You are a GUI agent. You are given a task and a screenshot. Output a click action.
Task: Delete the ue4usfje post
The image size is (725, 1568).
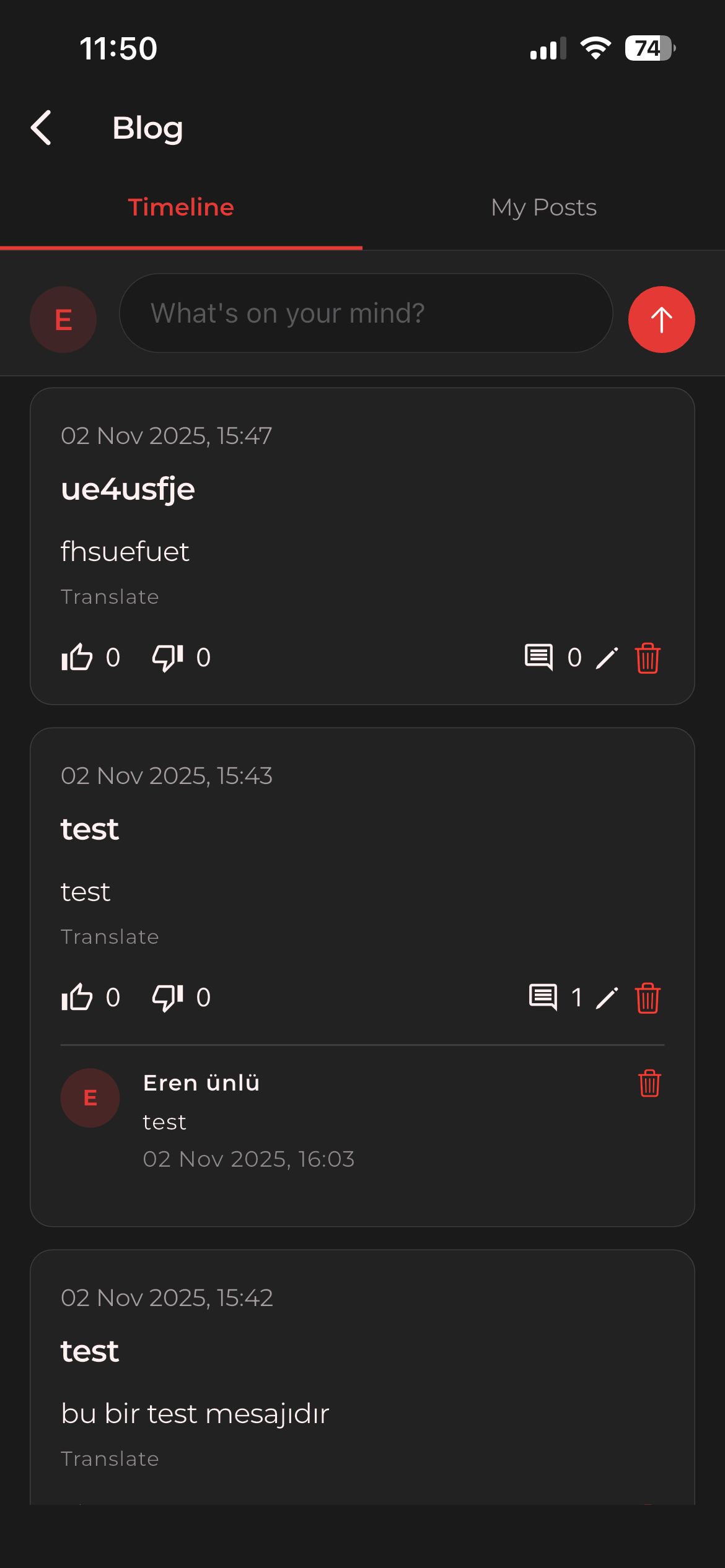coord(648,658)
